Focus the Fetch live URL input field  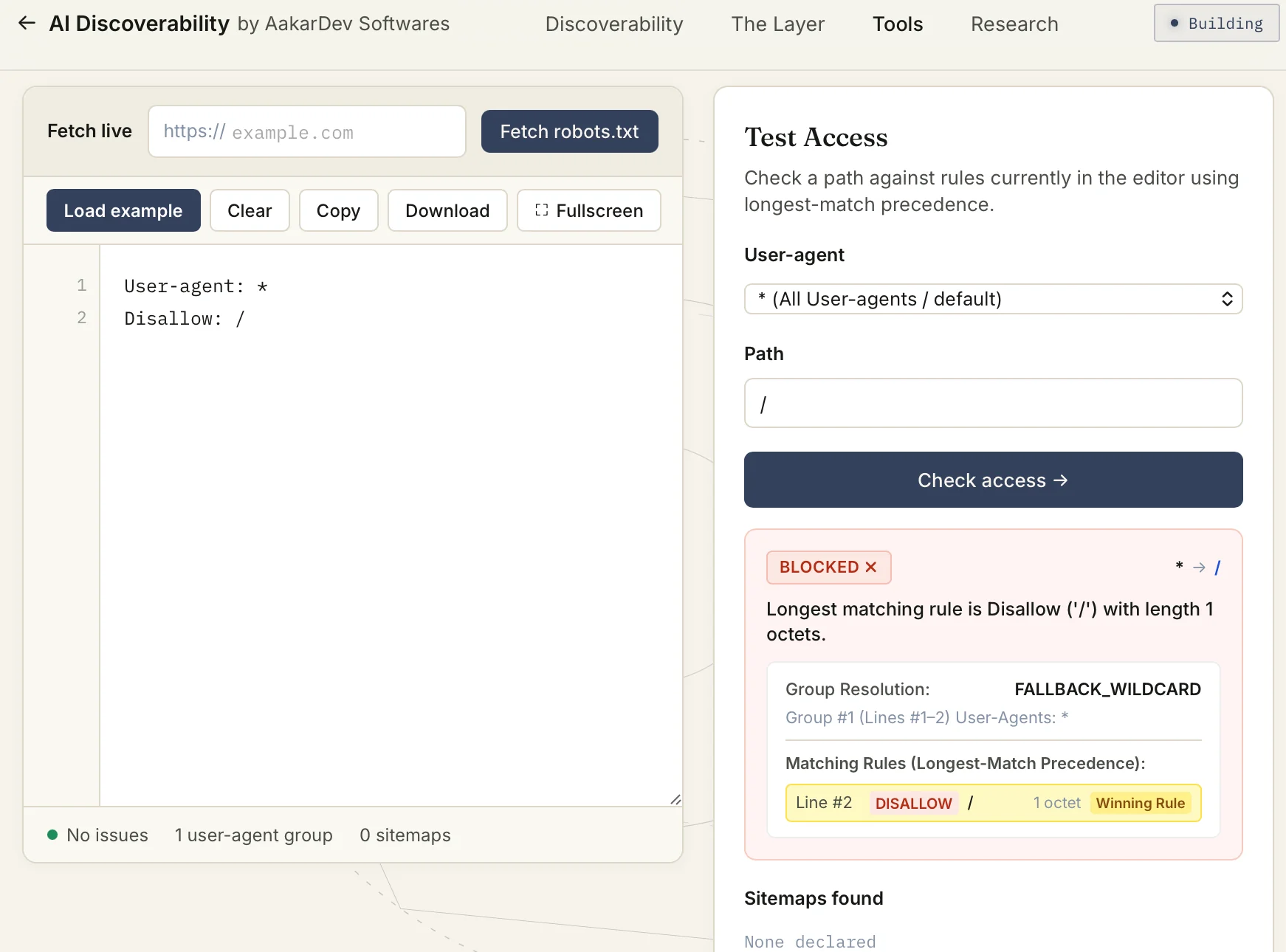click(x=307, y=131)
